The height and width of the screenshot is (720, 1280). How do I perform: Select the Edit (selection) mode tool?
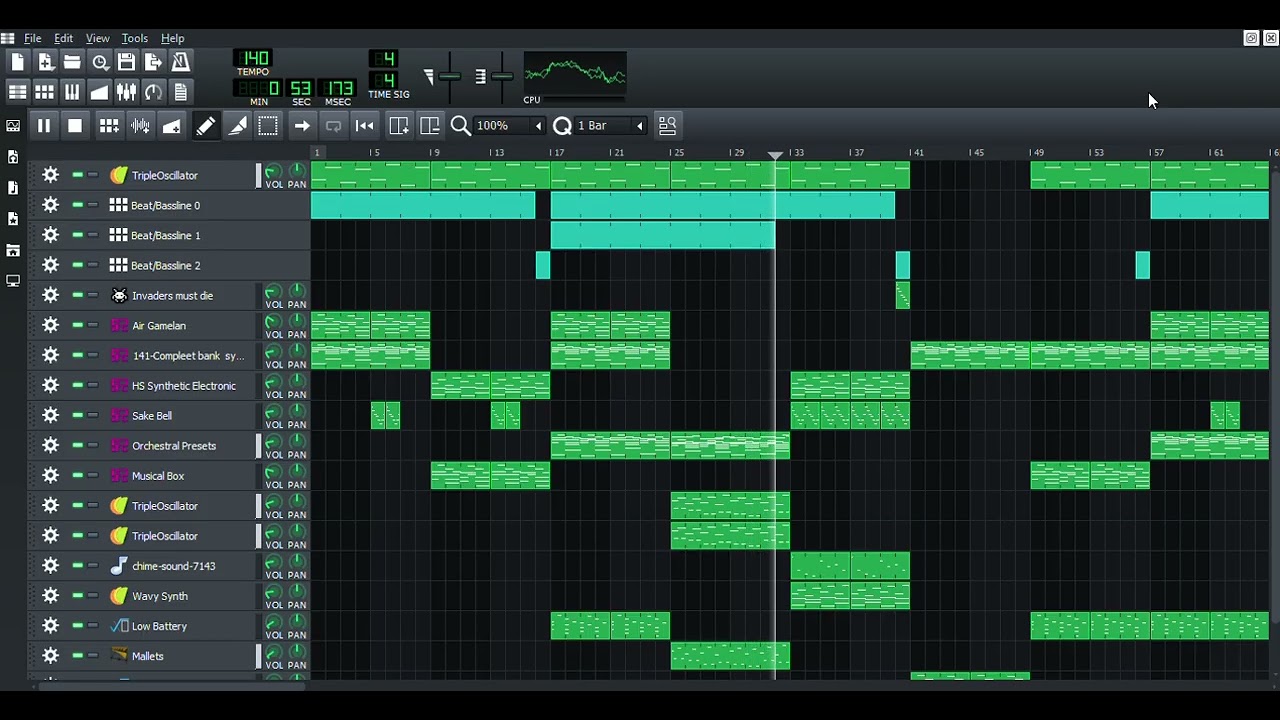[x=268, y=125]
